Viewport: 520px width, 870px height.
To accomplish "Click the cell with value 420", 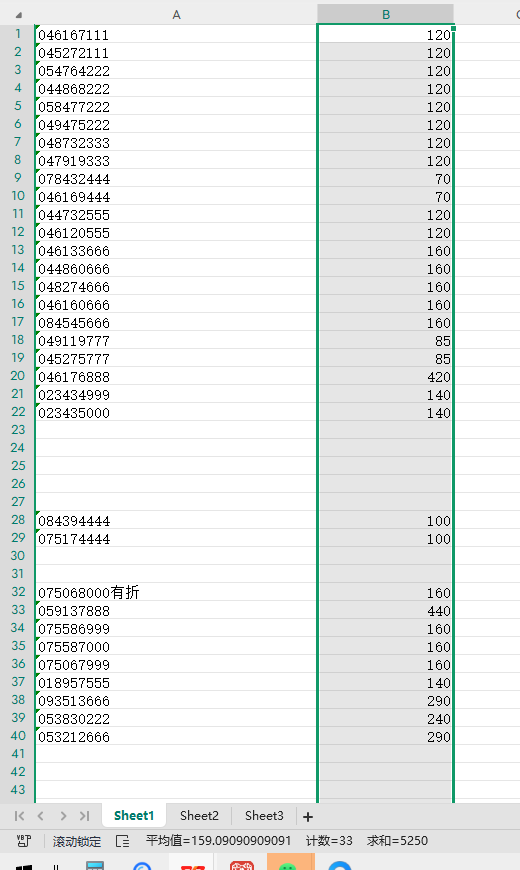I will (386, 377).
